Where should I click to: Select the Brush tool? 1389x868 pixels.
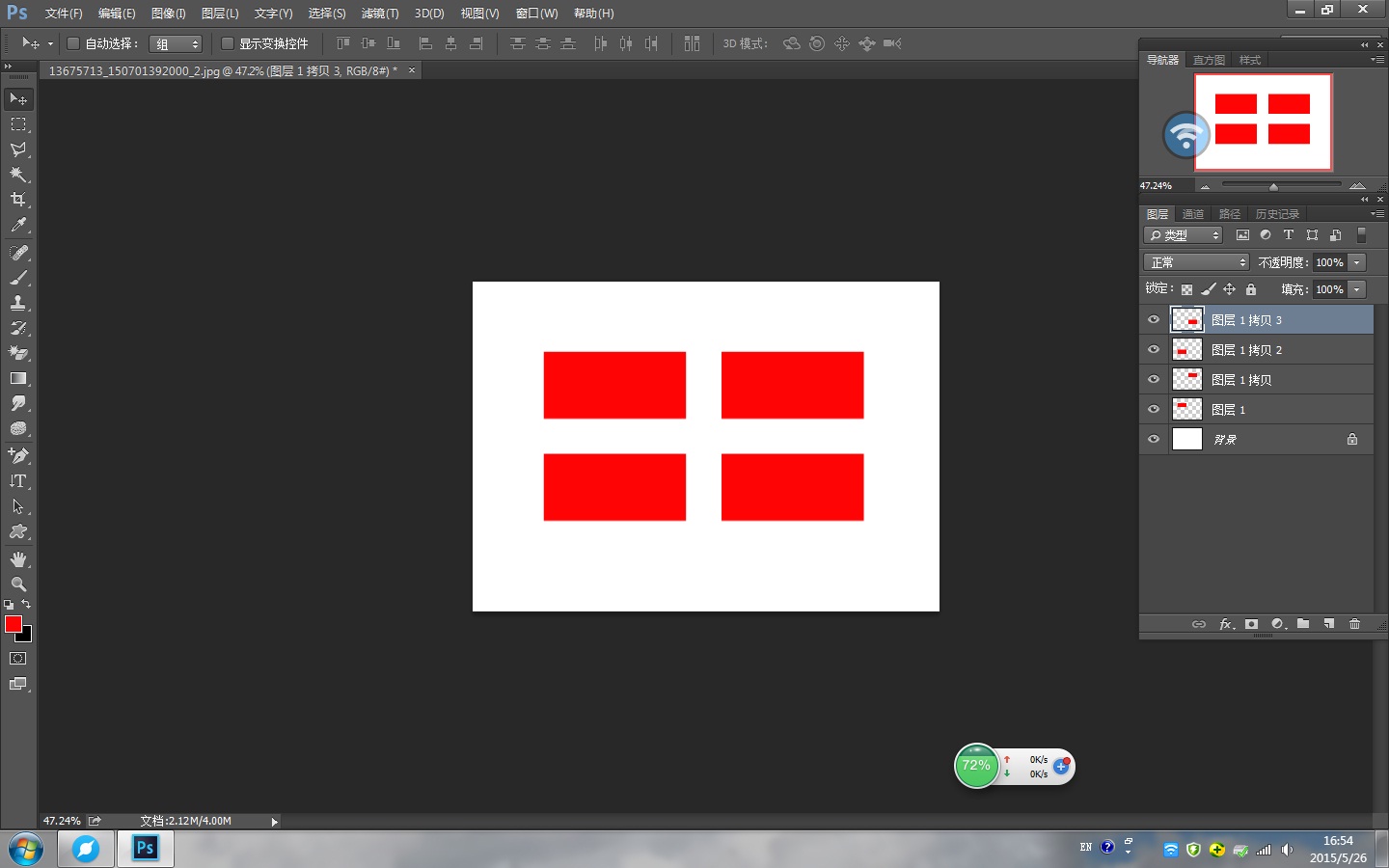(x=18, y=278)
